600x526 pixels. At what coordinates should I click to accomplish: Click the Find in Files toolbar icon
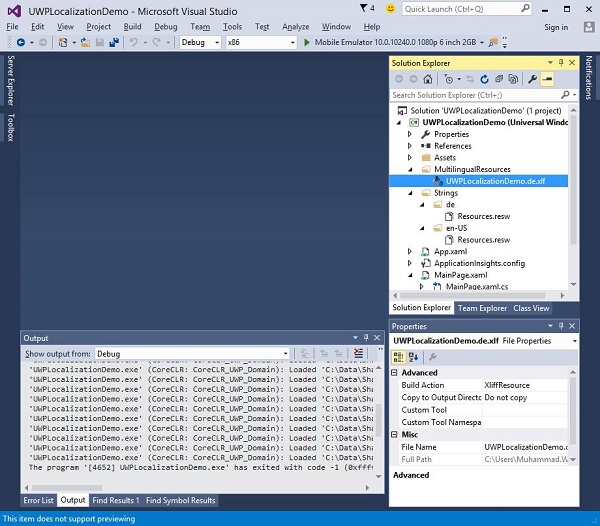tap(493, 42)
